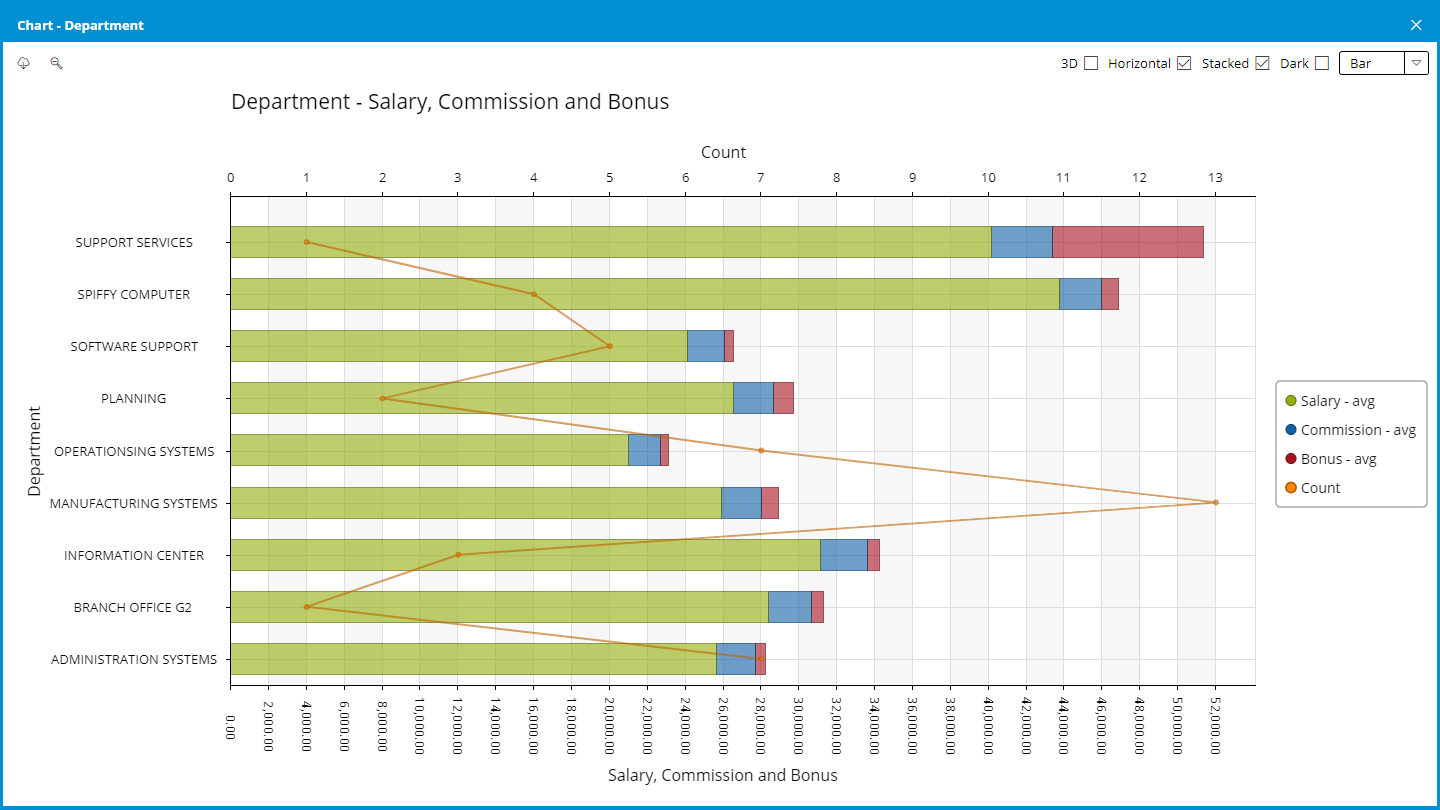Viewport: 1440px width, 810px height.
Task: Select the red Bonus segment for SUPPORT SERVICES
Action: click(1127, 242)
